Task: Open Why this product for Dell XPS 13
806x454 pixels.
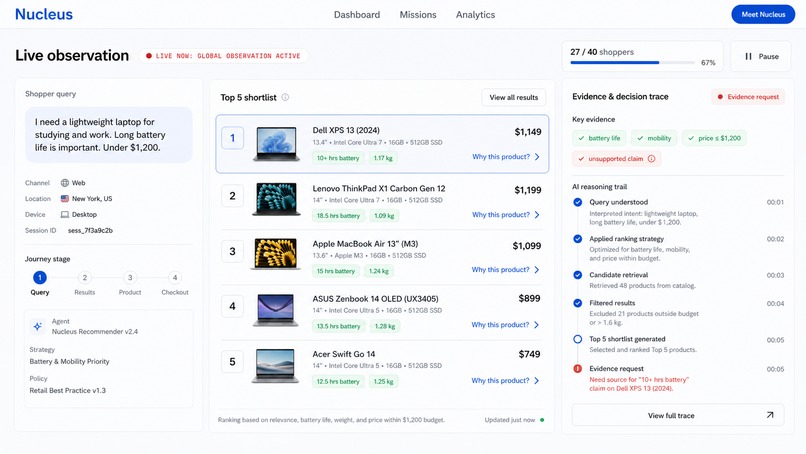Action: (x=506, y=157)
